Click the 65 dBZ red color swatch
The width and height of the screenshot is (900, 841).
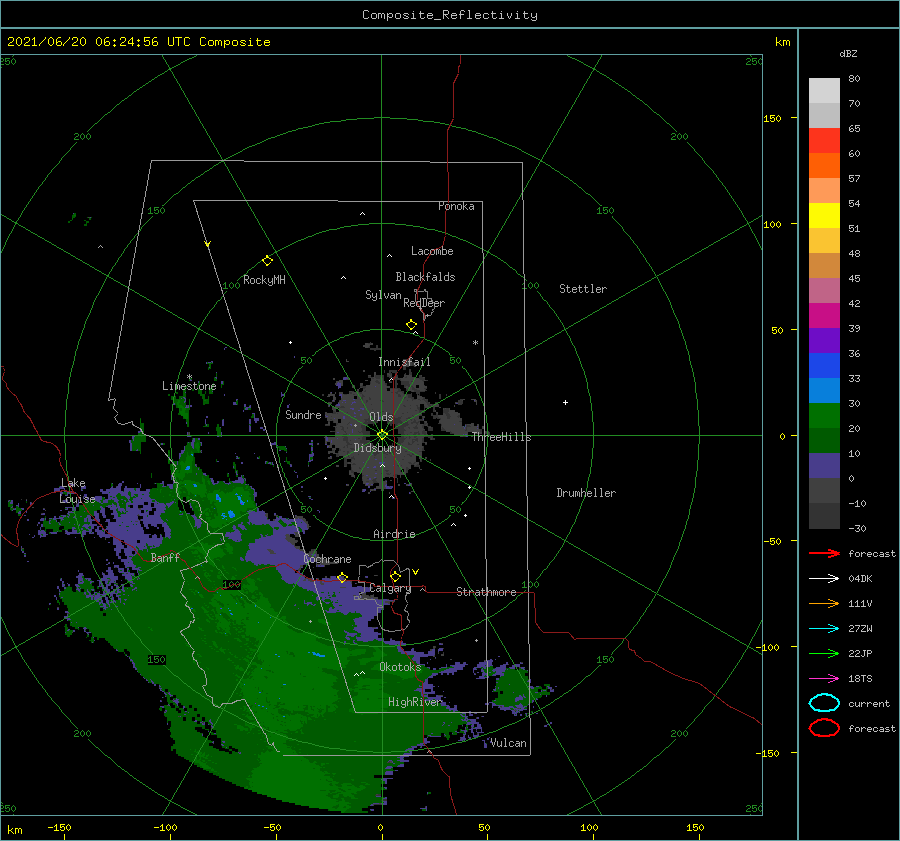(x=824, y=141)
